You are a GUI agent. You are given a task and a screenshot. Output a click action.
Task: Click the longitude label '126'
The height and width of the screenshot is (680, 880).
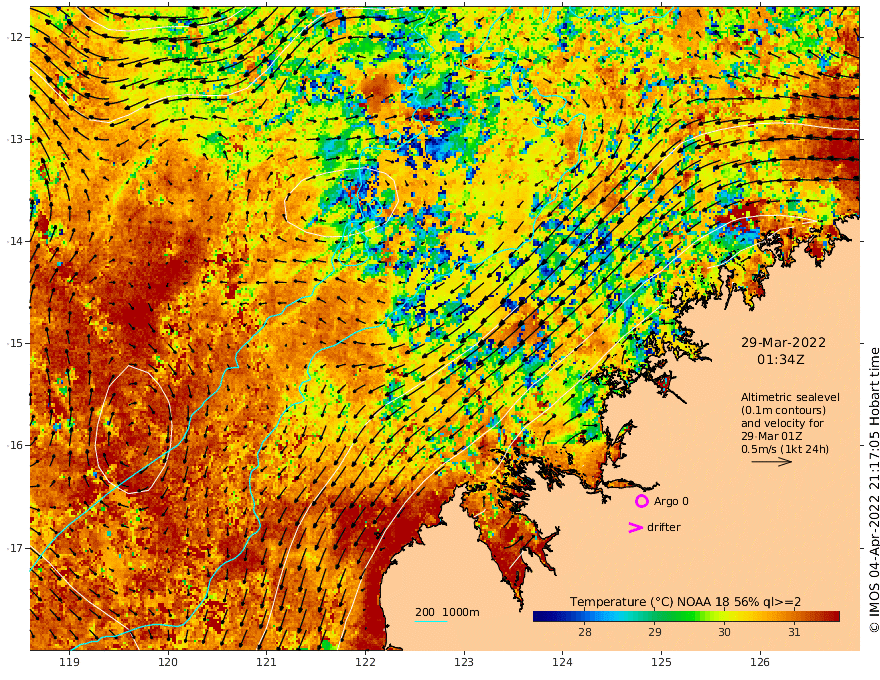(760, 663)
